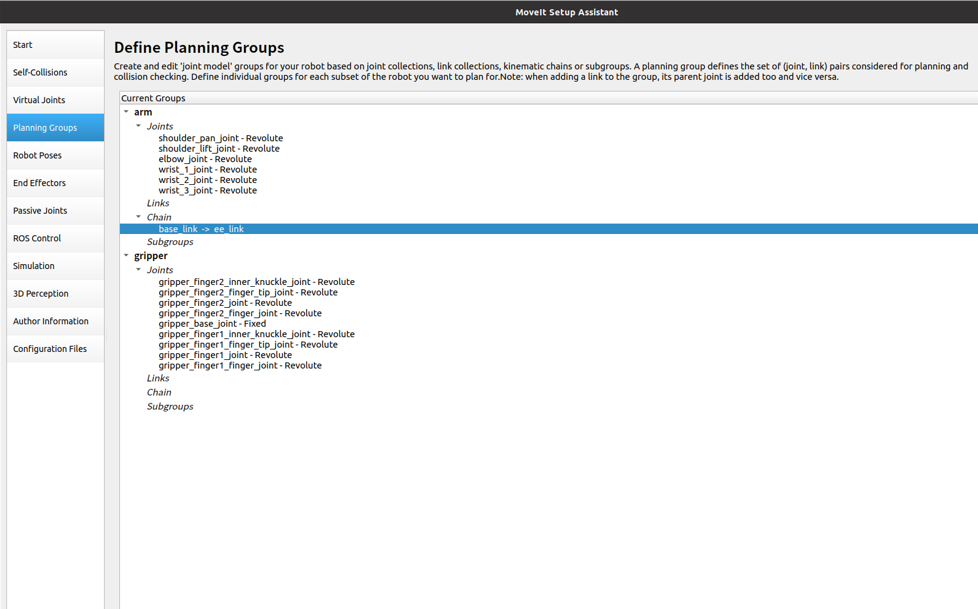The width and height of the screenshot is (978, 609).
Task: Collapse the arm planning group
Action: (x=126, y=112)
